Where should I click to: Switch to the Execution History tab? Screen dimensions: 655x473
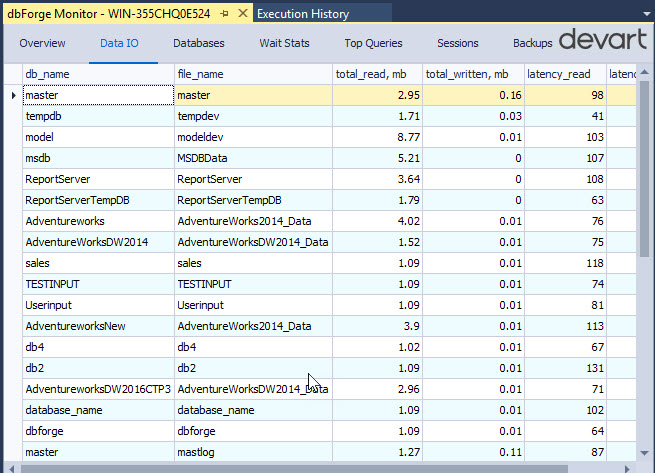tap(303, 14)
